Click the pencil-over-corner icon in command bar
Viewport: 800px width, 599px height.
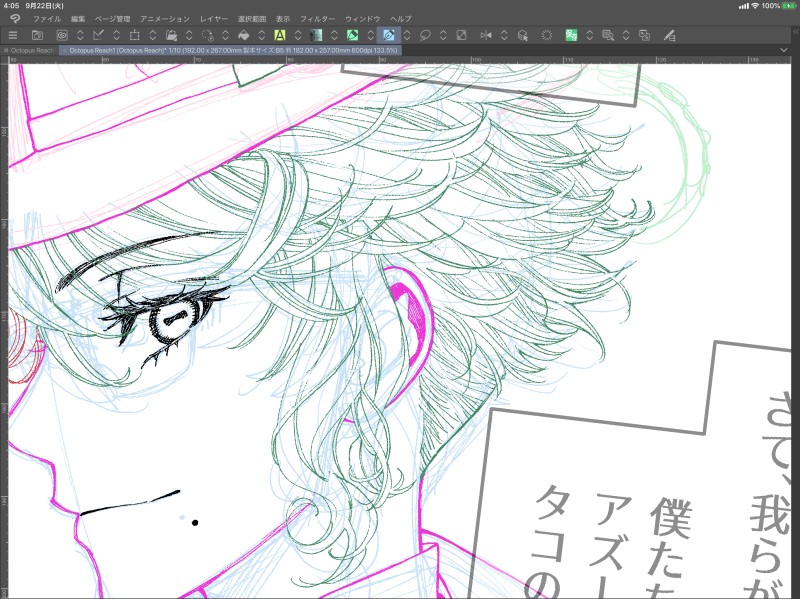coord(98,35)
